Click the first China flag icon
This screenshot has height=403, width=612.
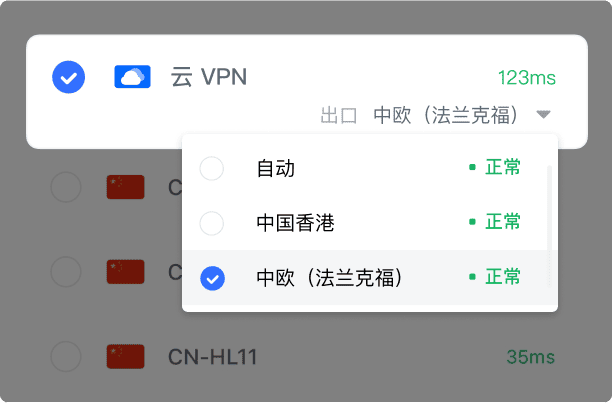(x=126, y=187)
